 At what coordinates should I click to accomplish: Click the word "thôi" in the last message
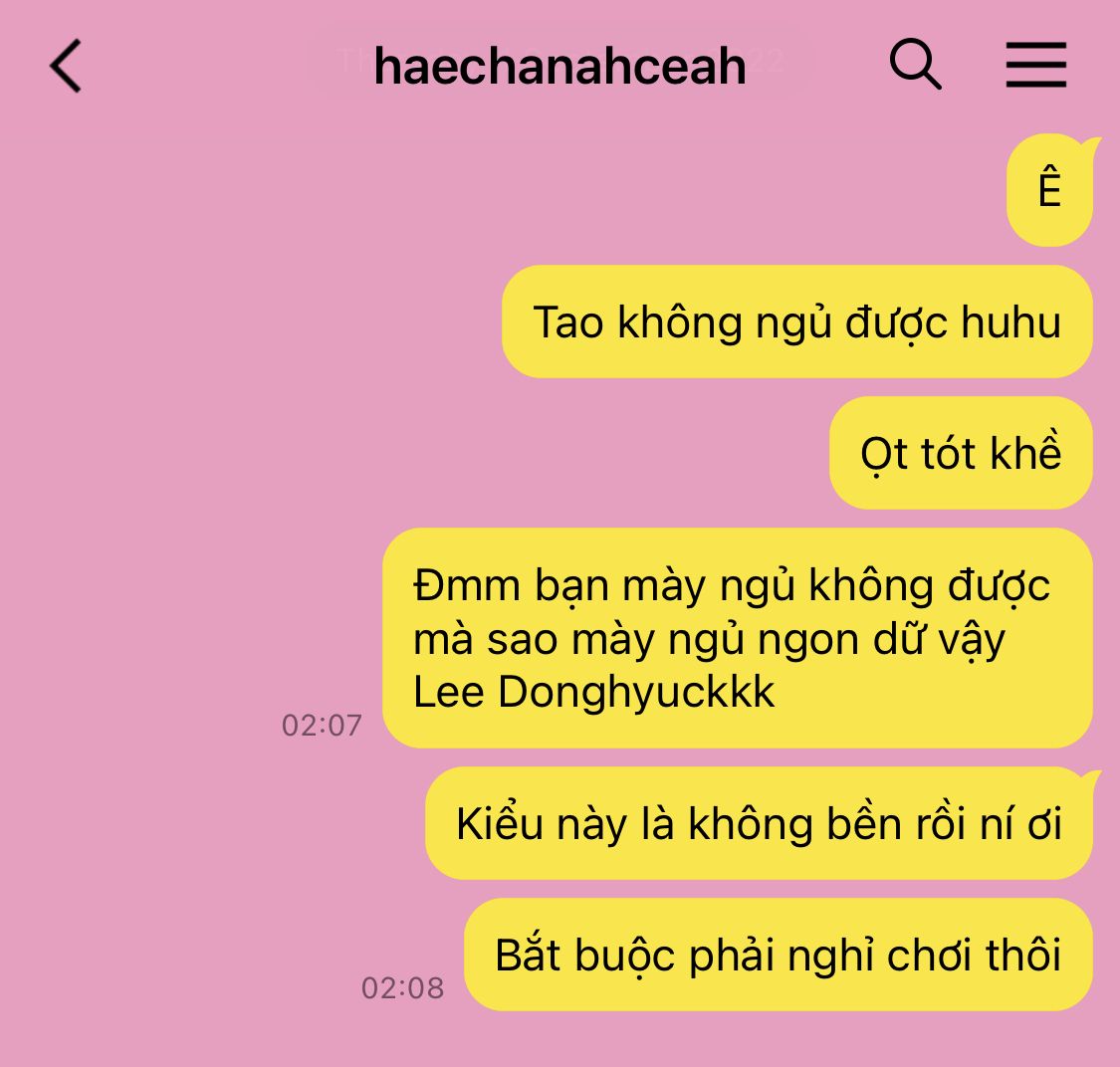1023,955
